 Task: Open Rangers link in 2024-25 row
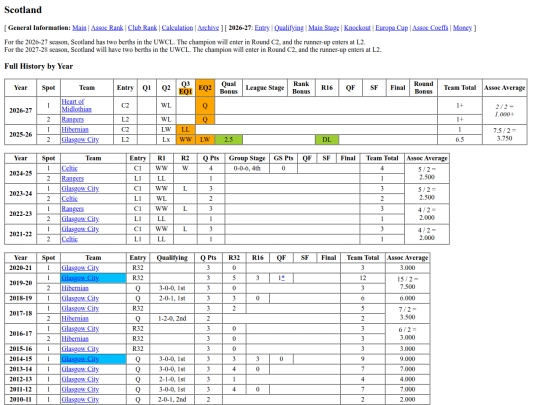tap(73, 178)
